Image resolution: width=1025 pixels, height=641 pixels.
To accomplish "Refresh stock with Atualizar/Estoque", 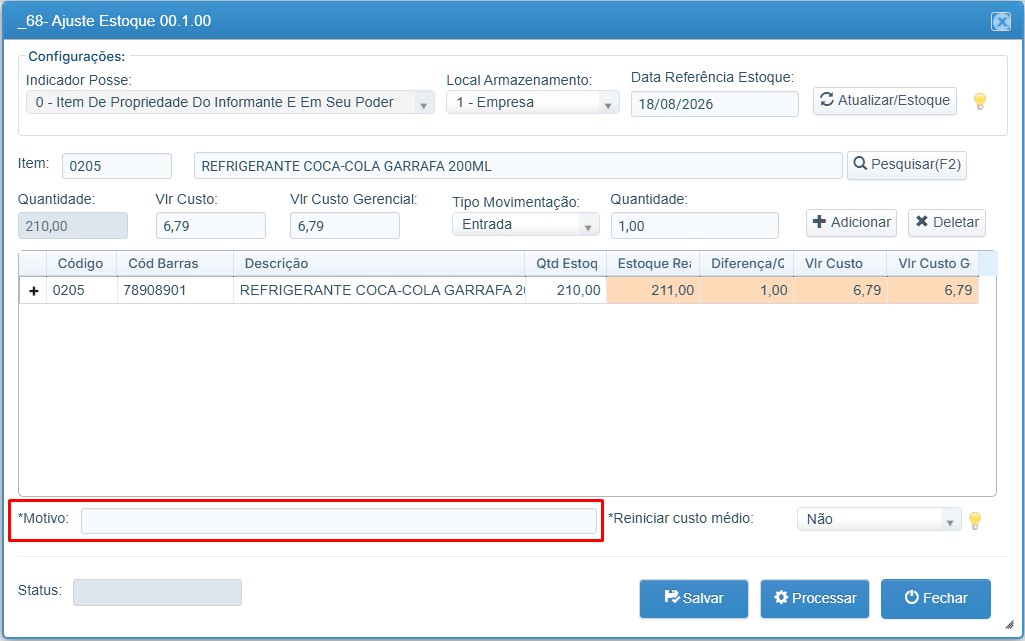I will tap(884, 101).
